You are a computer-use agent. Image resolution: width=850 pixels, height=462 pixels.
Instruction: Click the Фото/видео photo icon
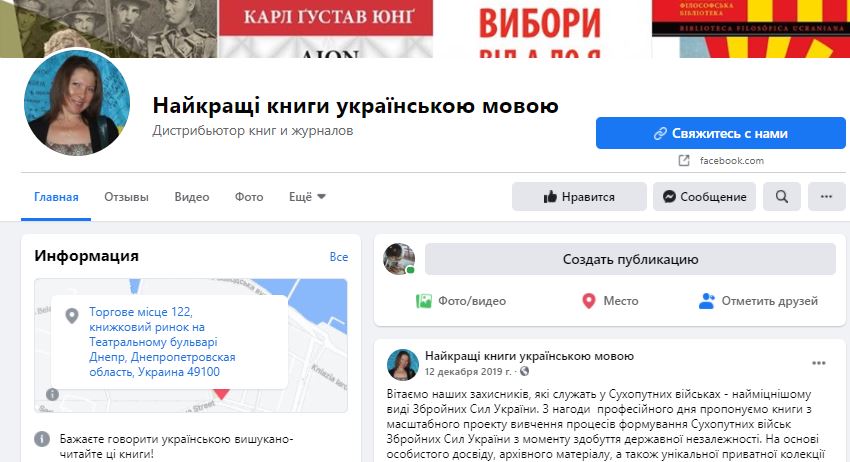[423, 301]
